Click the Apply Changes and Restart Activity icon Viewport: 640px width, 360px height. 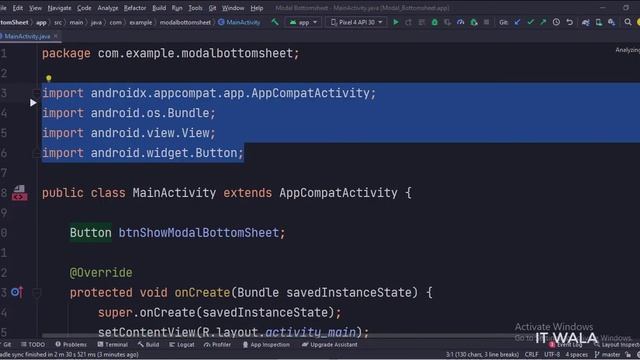point(409,22)
